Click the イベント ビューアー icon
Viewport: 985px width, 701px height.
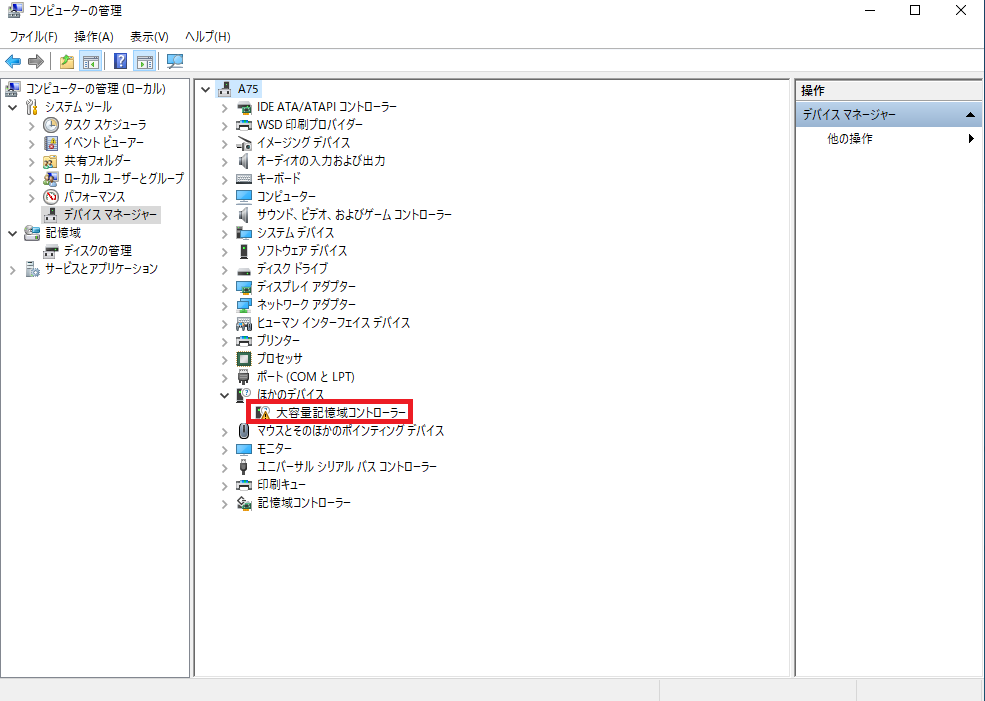[51, 143]
